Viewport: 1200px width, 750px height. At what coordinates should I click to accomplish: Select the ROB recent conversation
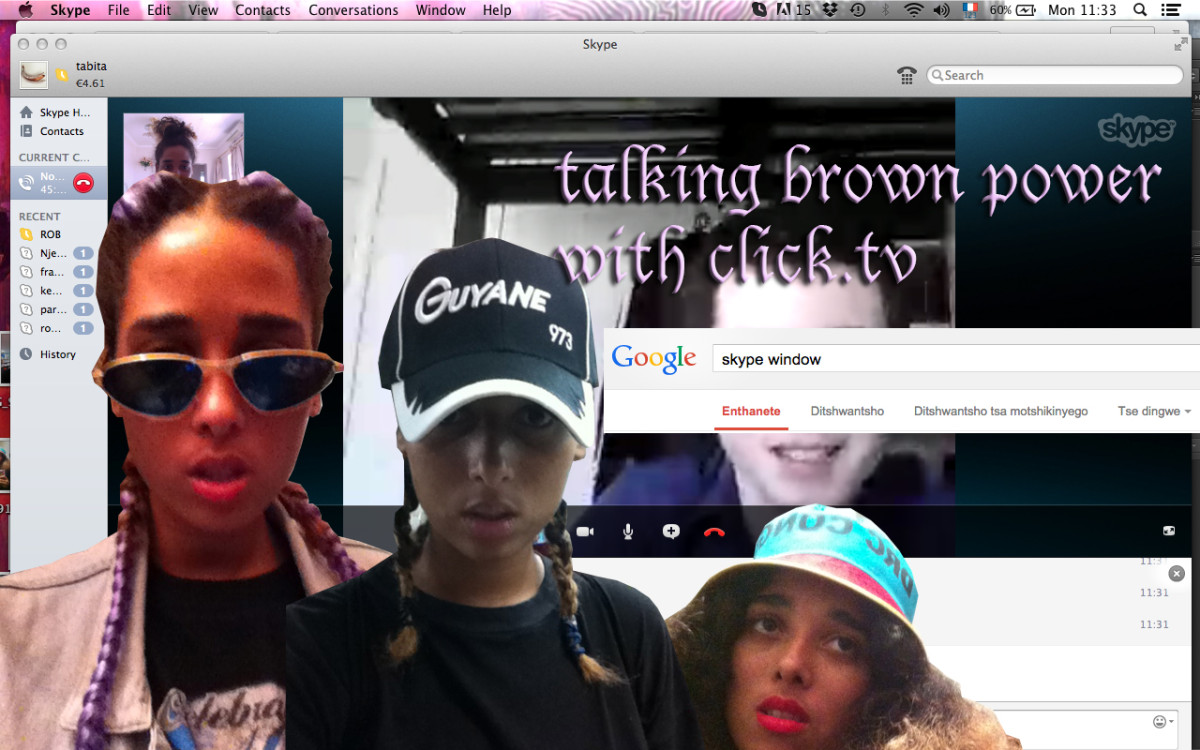coord(50,234)
